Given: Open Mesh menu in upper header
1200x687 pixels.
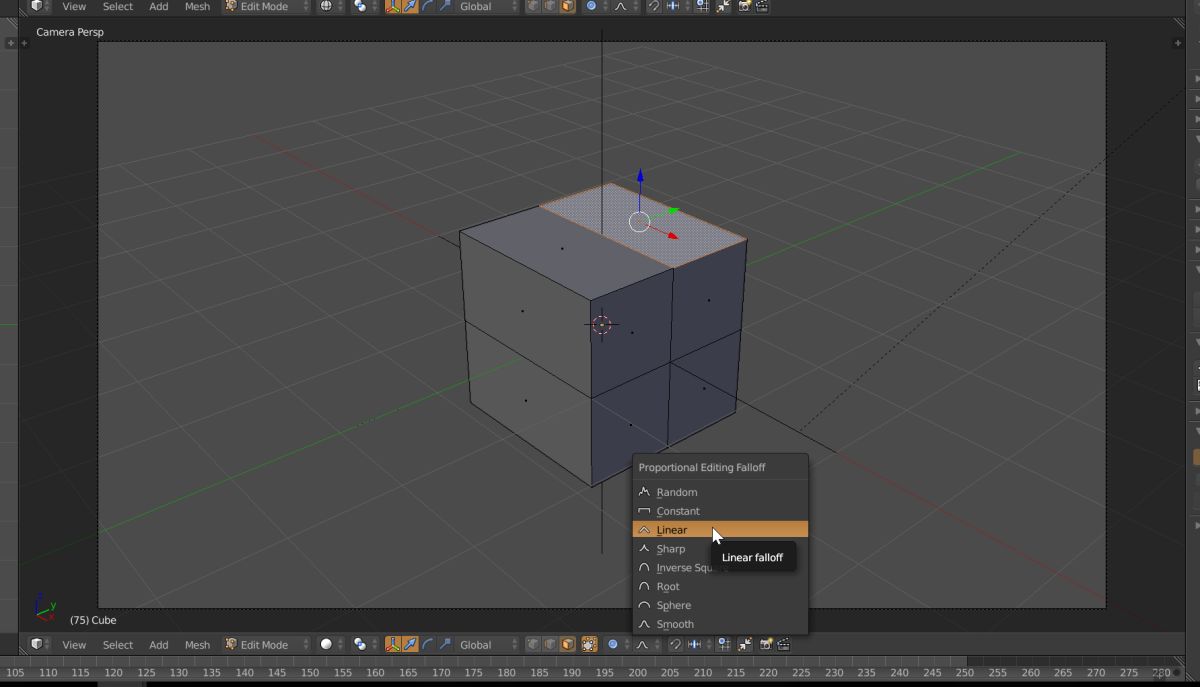Looking at the screenshot, I should (197, 6).
